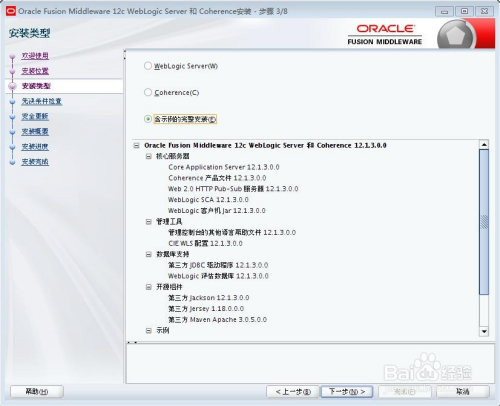Collapse the 核心服务器 tree node
This screenshot has height=406, width=500.
149,156
